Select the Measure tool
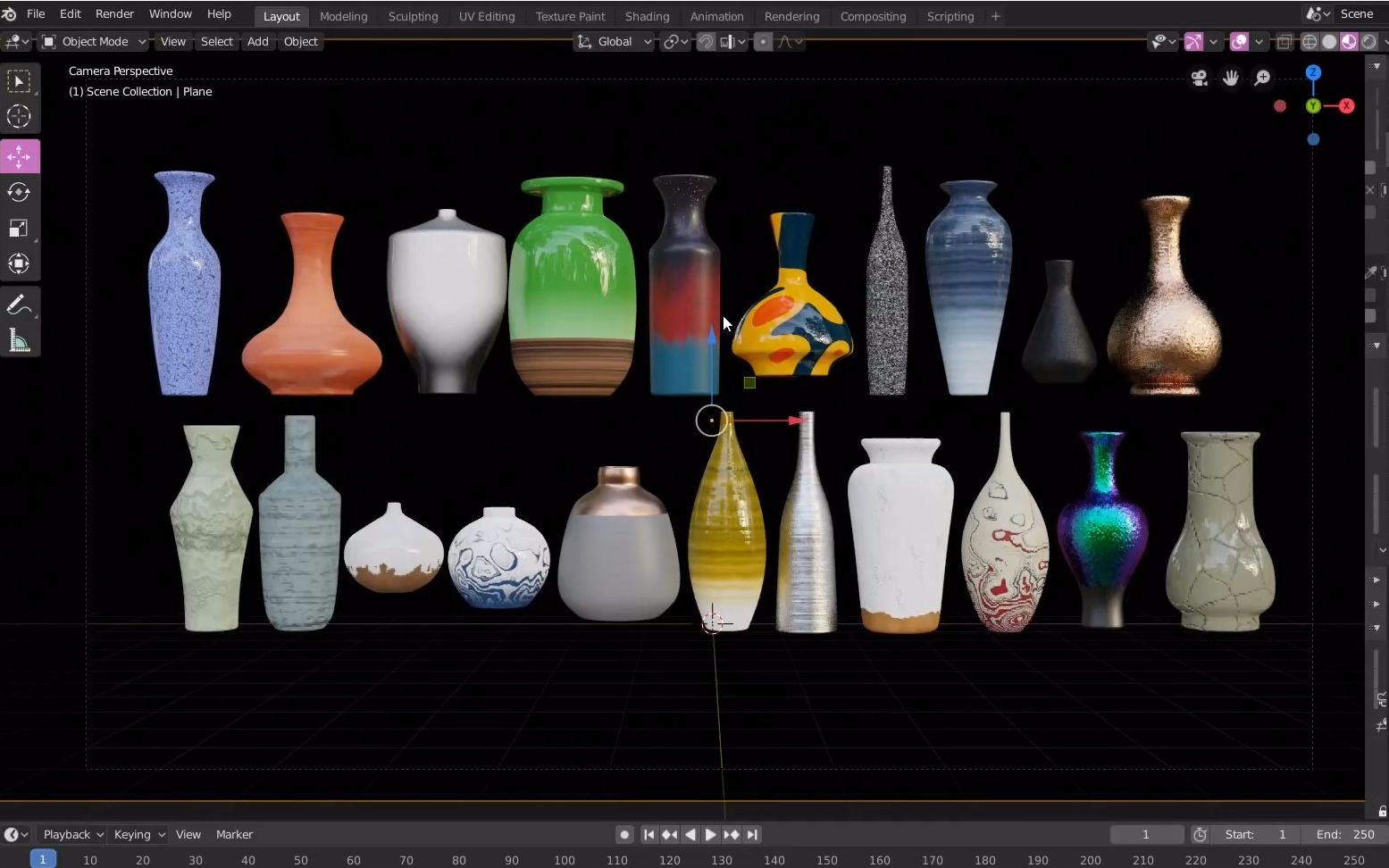The image size is (1389, 868). pyautogui.click(x=19, y=339)
